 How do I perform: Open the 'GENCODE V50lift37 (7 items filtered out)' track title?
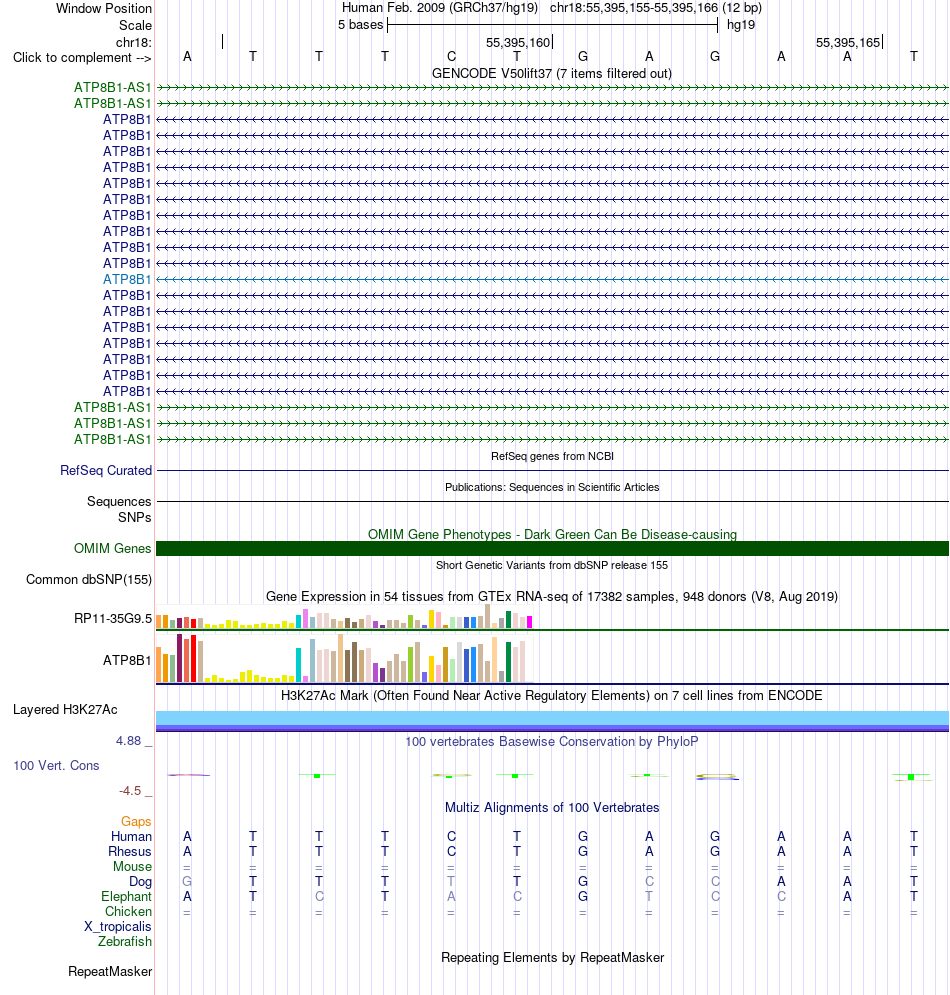pos(551,74)
